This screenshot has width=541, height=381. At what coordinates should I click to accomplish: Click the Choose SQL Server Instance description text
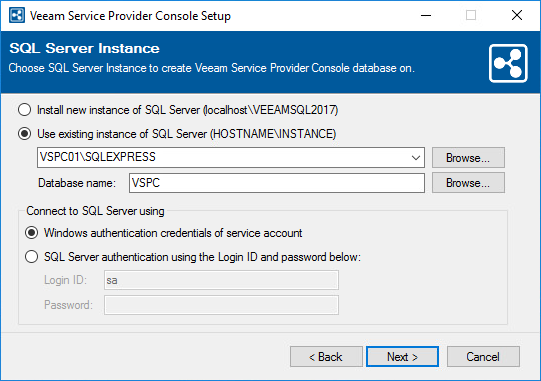coord(211,68)
